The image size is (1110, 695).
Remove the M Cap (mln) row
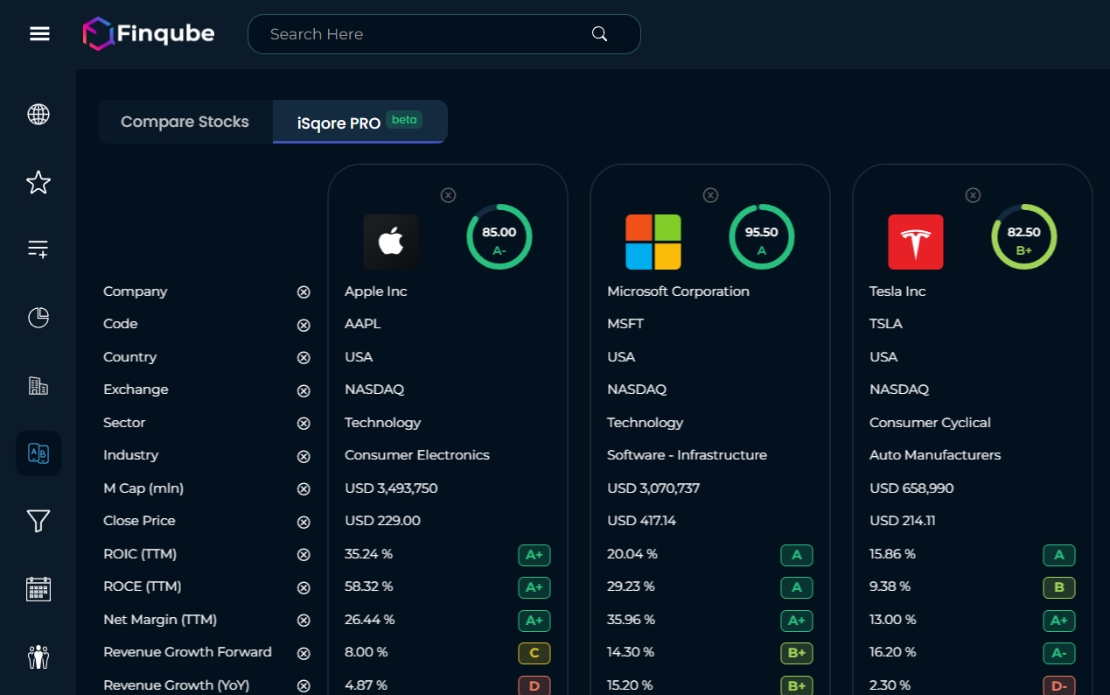(x=304, y=490)
